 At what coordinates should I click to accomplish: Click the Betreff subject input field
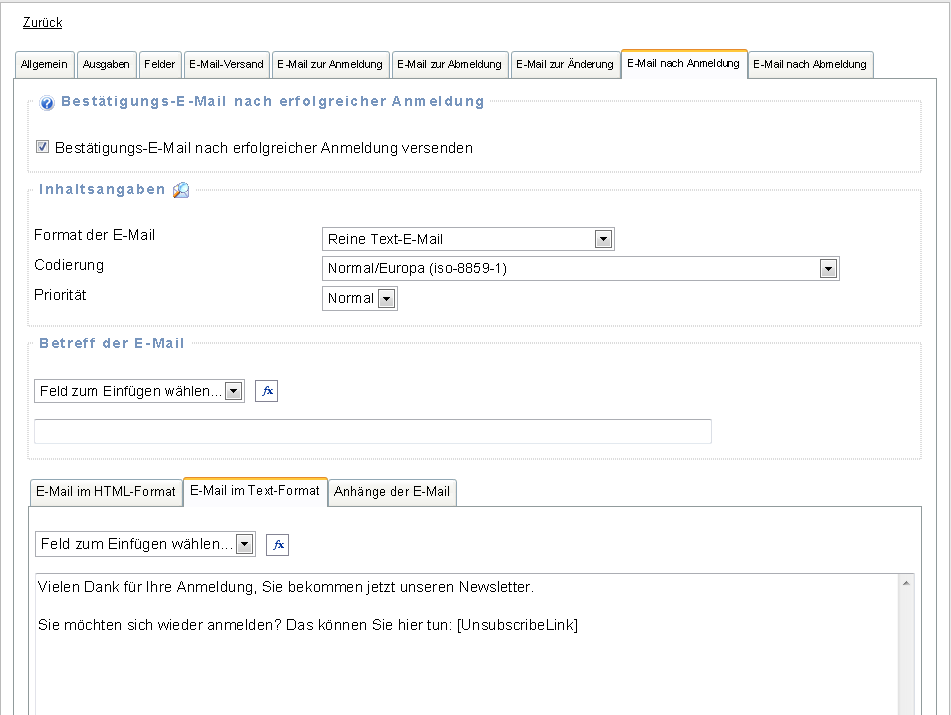point(372,431)
